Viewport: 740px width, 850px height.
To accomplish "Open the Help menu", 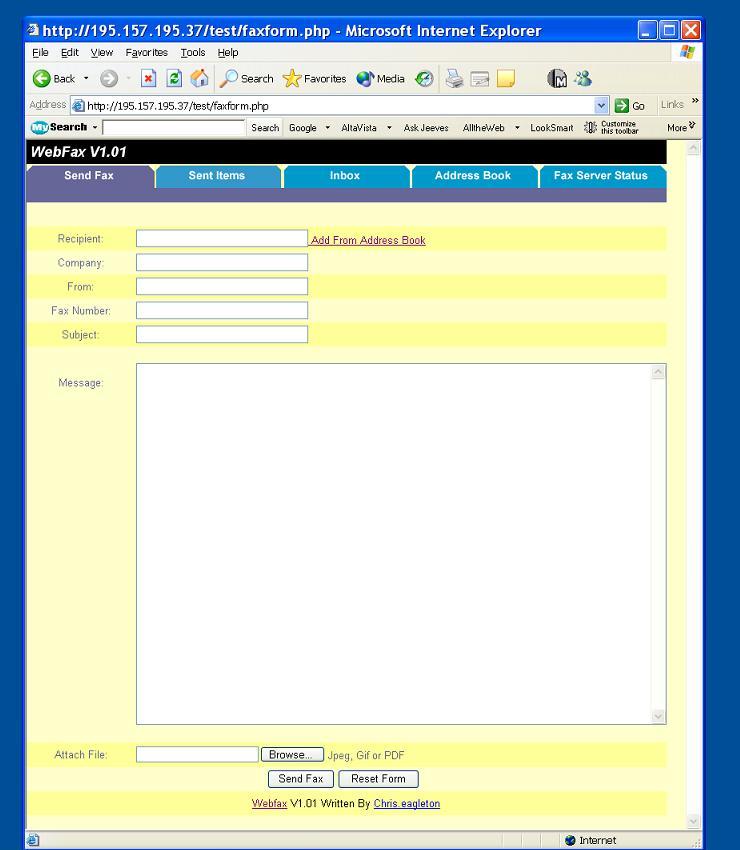I will [x=228, y=53].
